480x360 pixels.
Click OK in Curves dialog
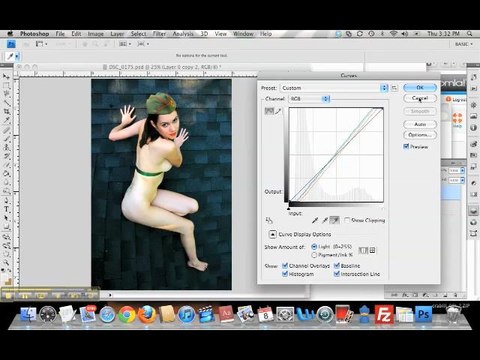coord(420,87)
